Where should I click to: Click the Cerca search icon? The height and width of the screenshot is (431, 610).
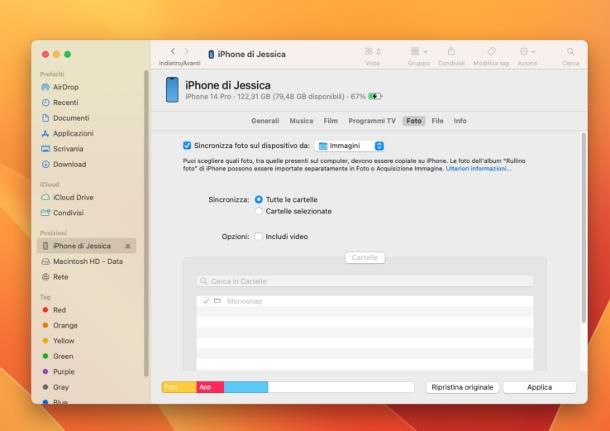570,51
